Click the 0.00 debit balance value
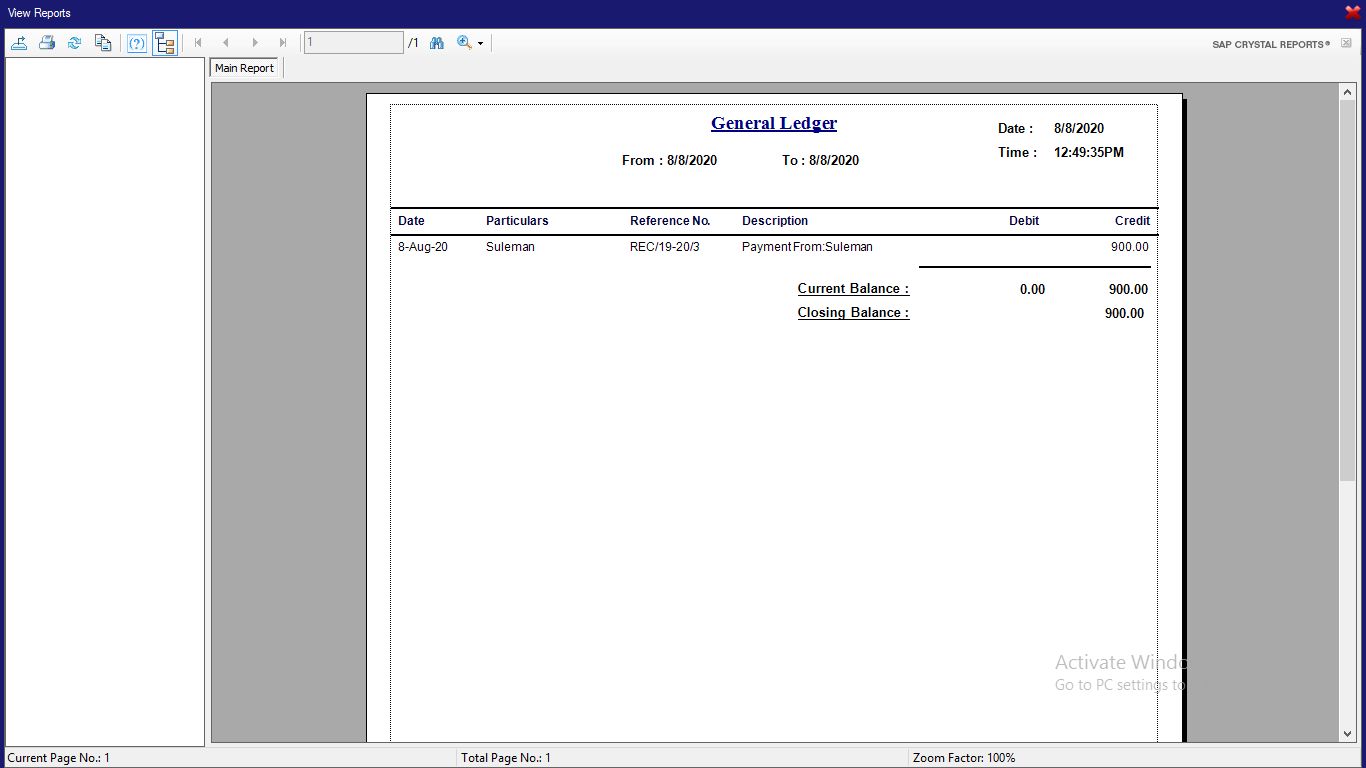This screenshot has width=1366, height=768. pos(1032,289)
